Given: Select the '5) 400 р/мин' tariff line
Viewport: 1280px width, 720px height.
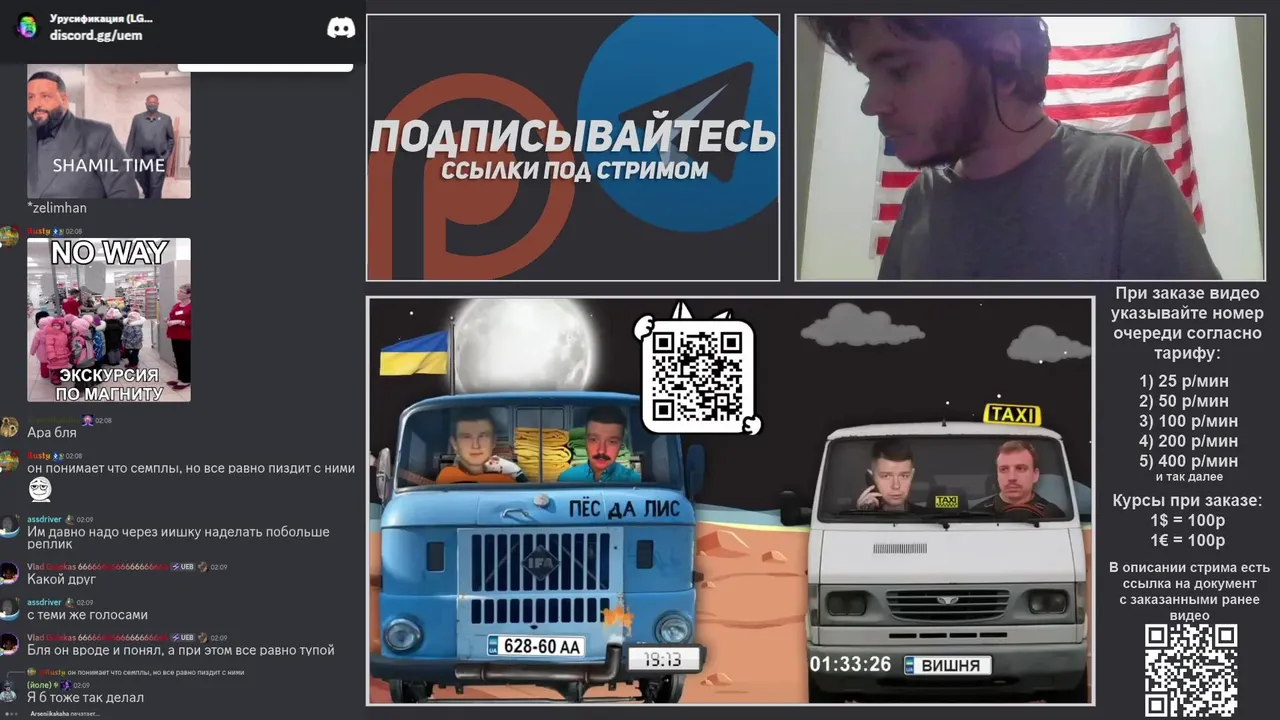Looking at the screenshot, I should click(x=1188, y=461).
